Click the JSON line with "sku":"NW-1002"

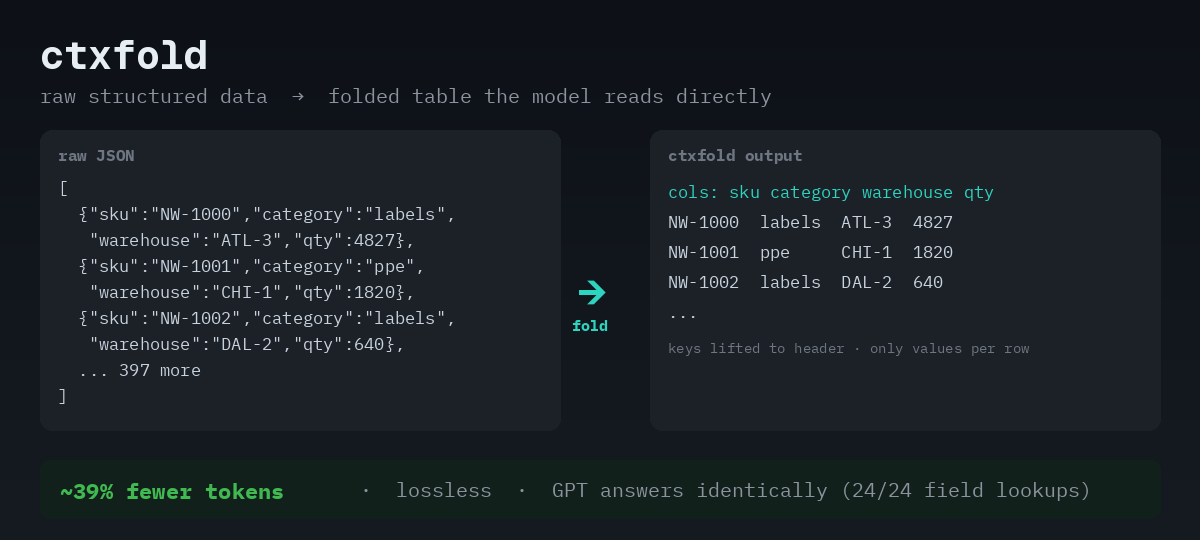pyautogui.click(x=267, y=318)
